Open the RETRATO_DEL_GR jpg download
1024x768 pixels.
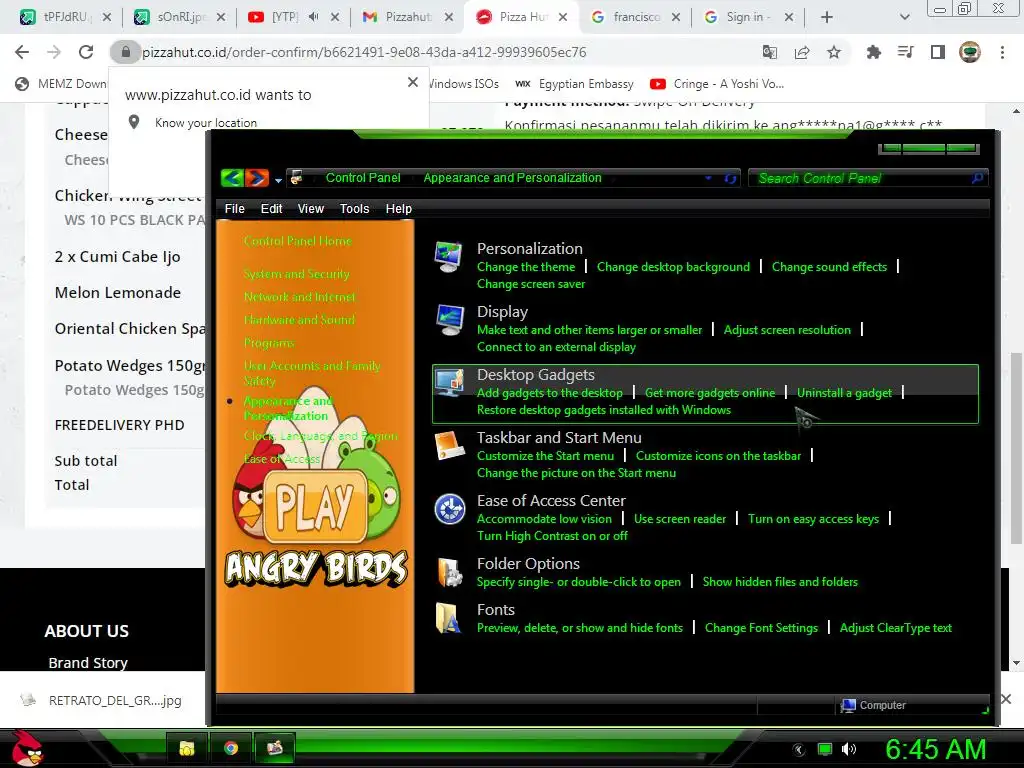click(101, 700)
